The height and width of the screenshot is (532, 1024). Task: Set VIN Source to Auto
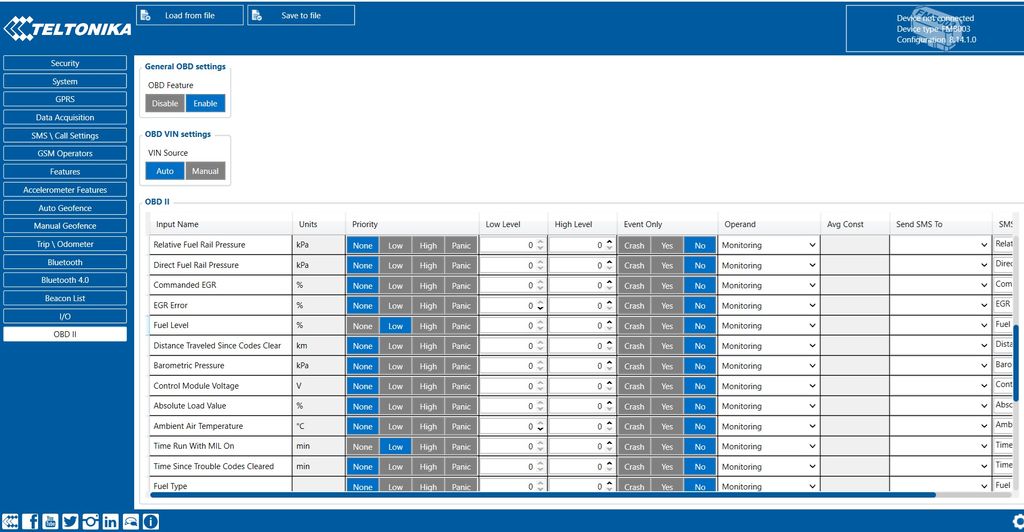(165, 171)
